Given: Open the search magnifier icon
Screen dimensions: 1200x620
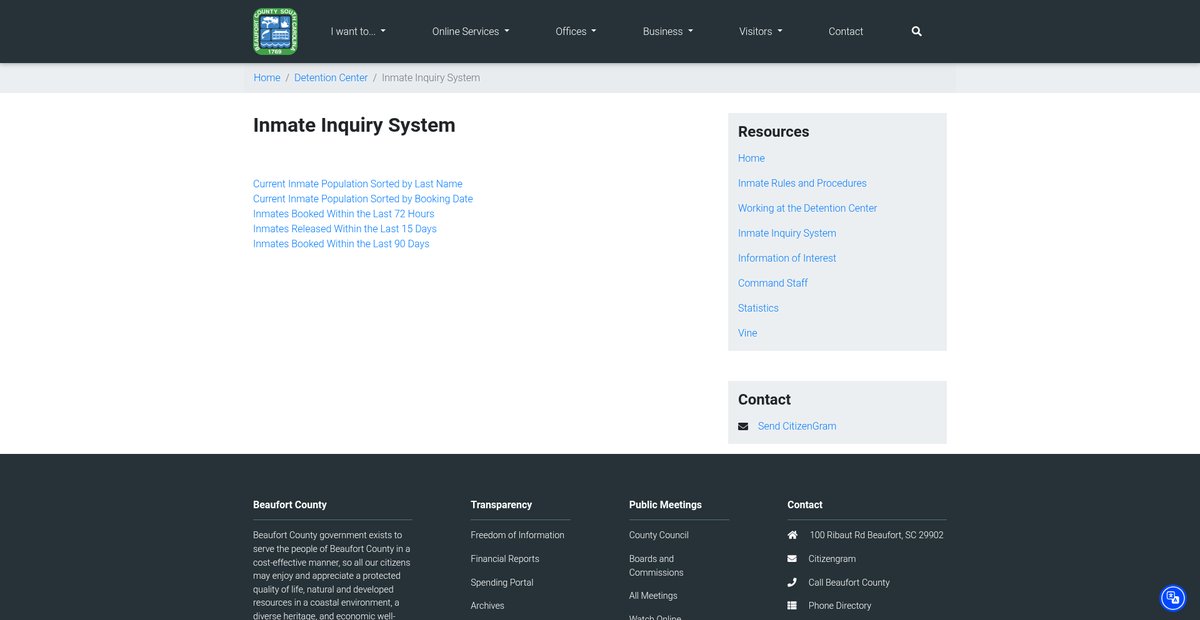Looking at the screenshot, I should (916, 32).
